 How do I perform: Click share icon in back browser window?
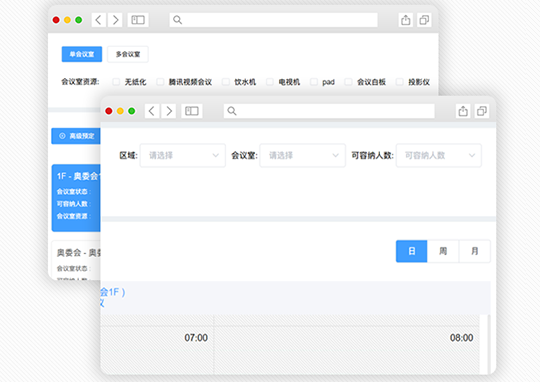tap(406, 20)
